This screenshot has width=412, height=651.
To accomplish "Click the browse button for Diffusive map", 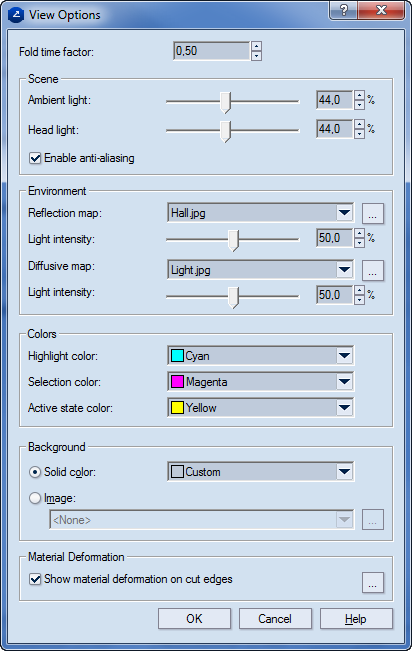I will point(373,270).
